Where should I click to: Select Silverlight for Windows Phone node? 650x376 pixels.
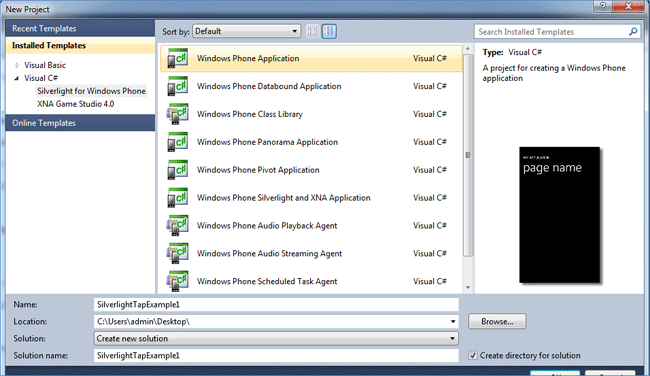click(92, 91)
